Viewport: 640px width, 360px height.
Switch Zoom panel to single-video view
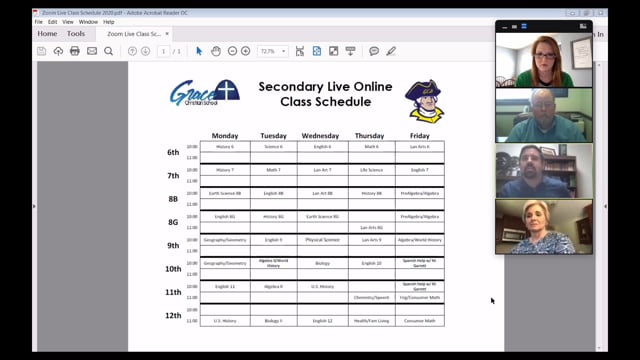point(514,27)
